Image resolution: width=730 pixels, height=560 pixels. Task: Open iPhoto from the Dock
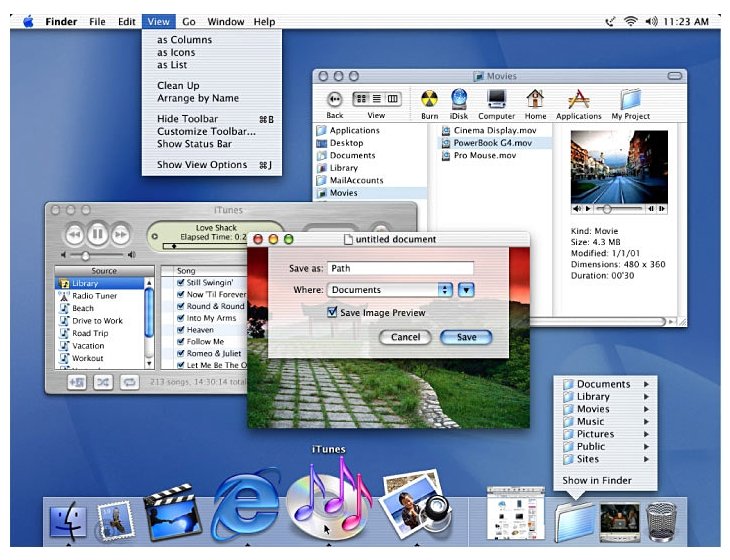(x=414, y=505)
